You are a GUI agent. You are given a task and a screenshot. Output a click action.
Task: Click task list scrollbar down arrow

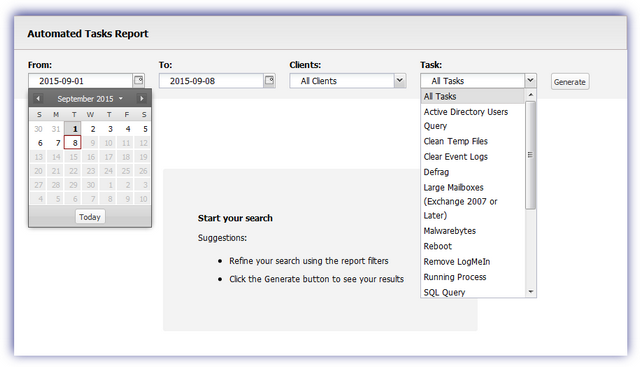click(531, 291)
